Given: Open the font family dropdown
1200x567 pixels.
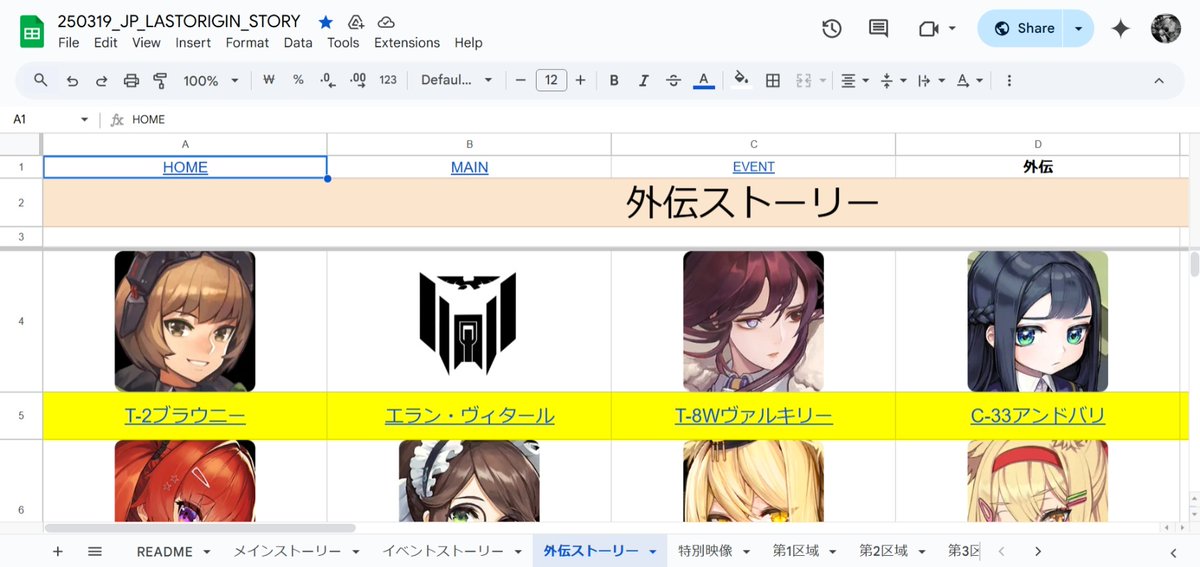Looking at the screenshot, I should pos(457,80).
